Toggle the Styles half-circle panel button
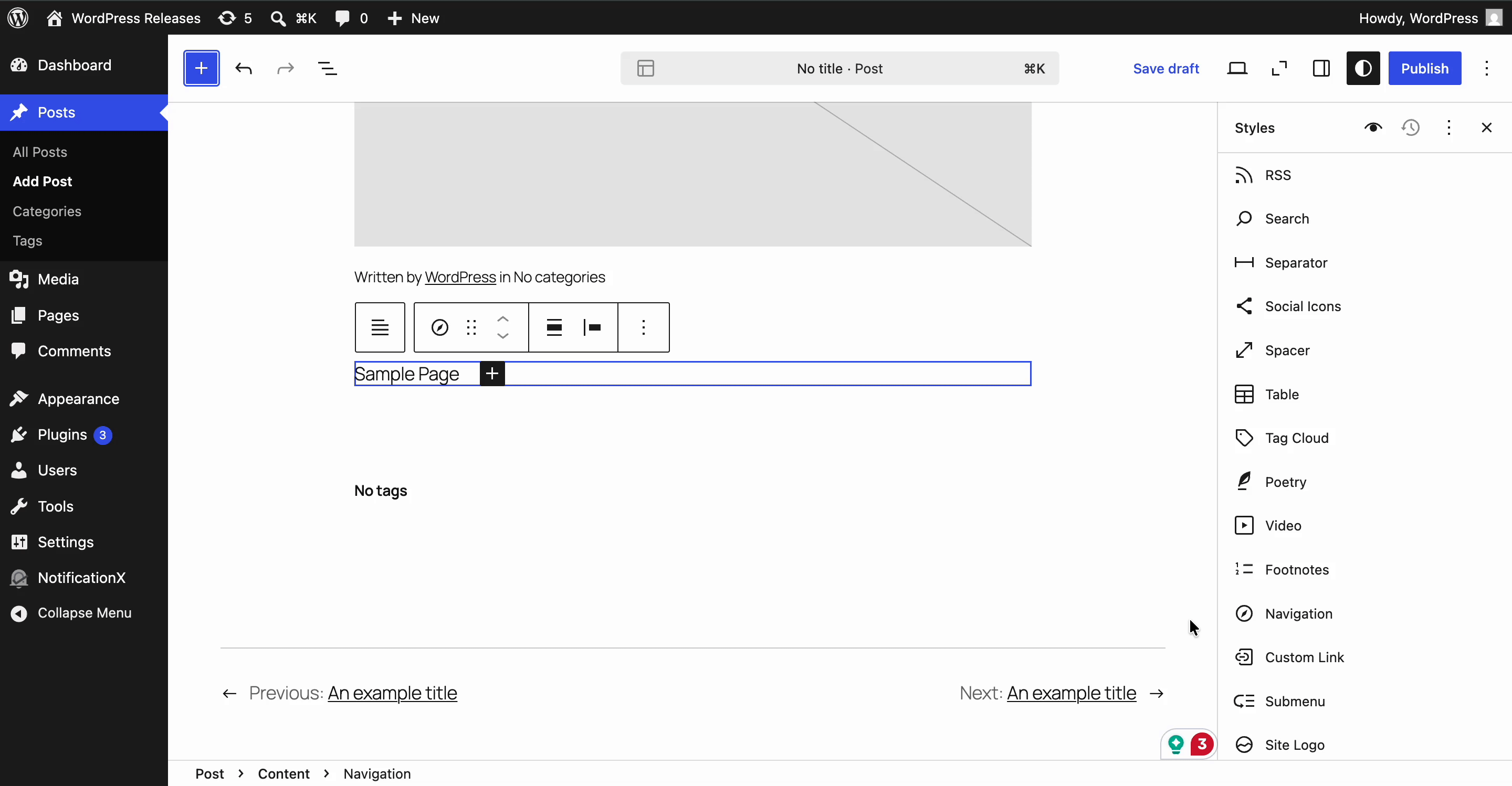 (1363, 69)
